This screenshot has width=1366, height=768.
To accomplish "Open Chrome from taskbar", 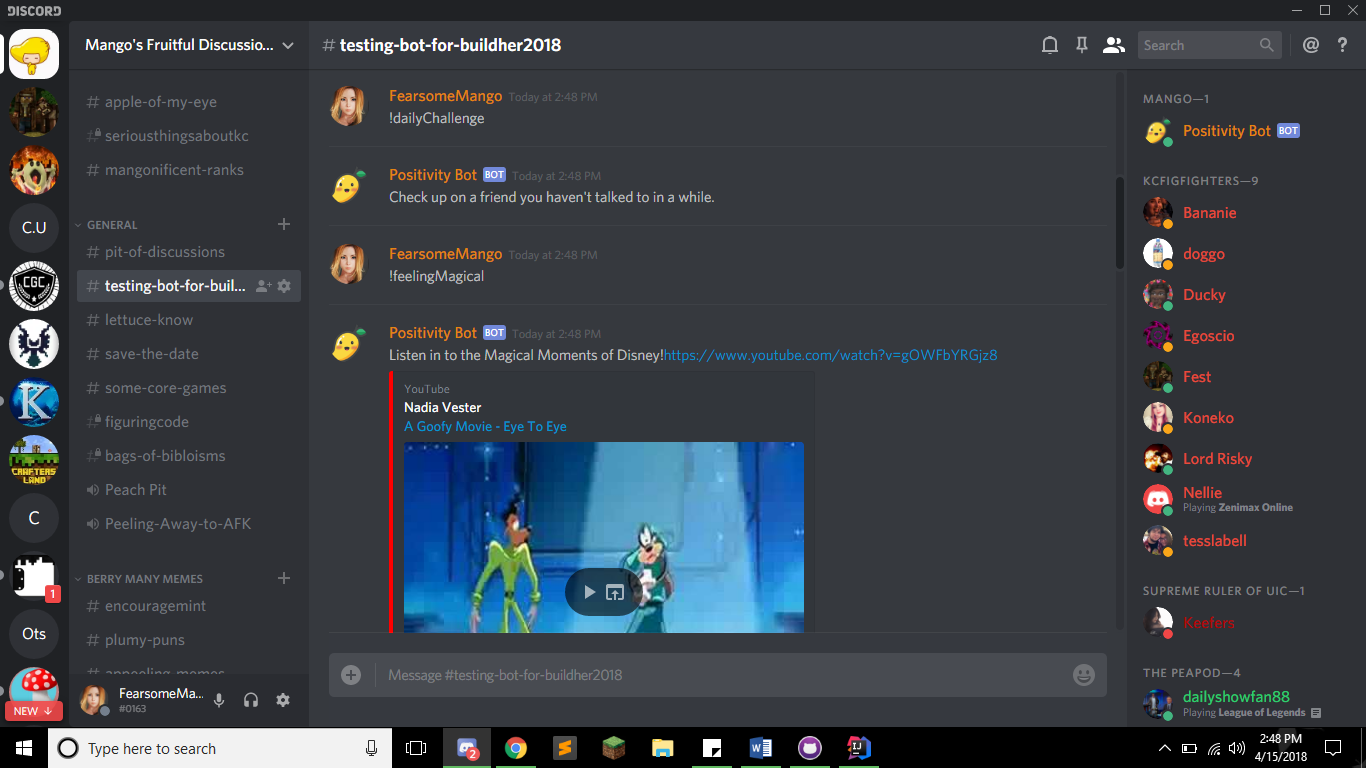I will [x=516, y=748].
